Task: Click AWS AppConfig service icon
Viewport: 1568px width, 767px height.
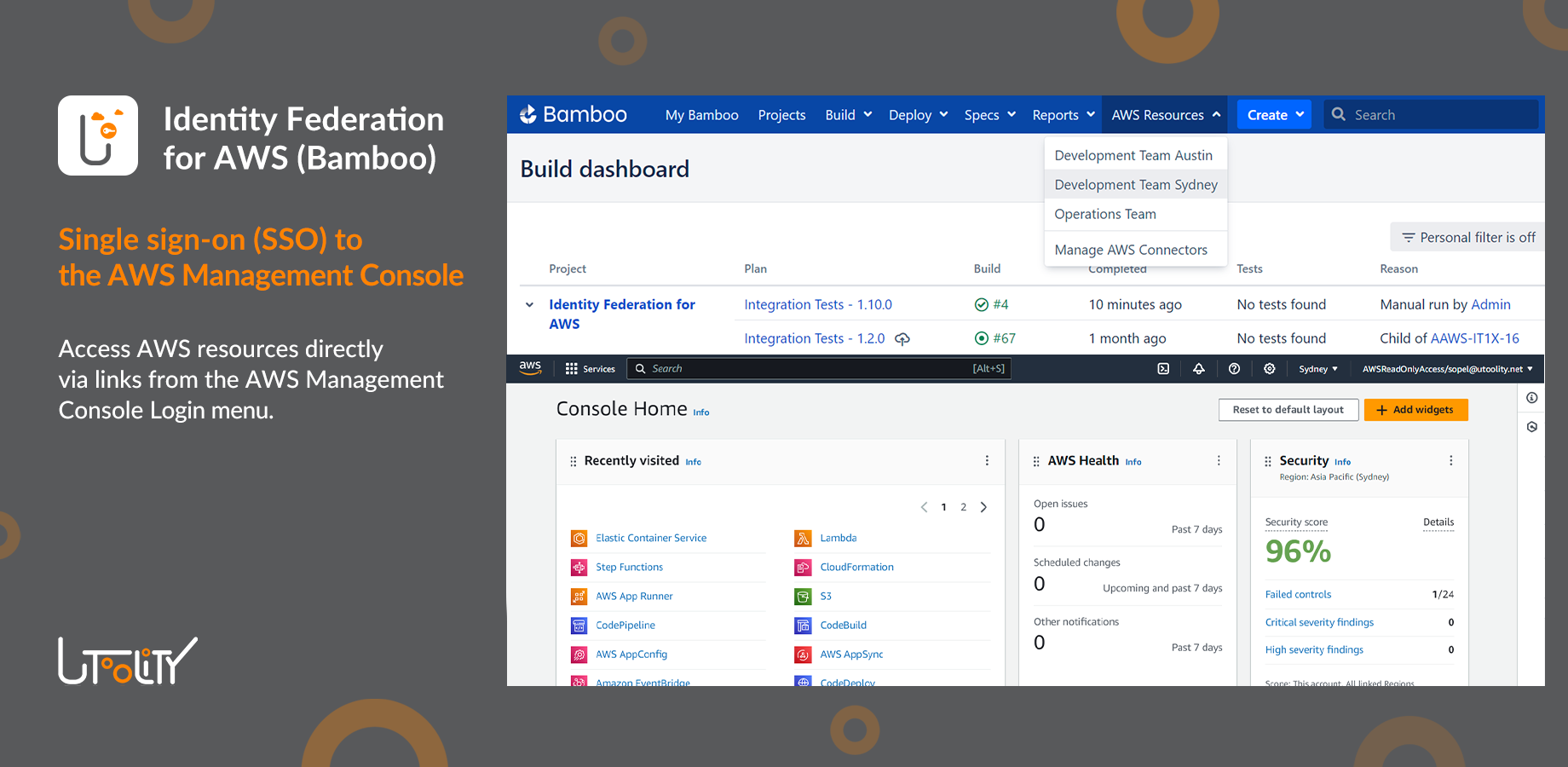Action: (x=579, y=655)
